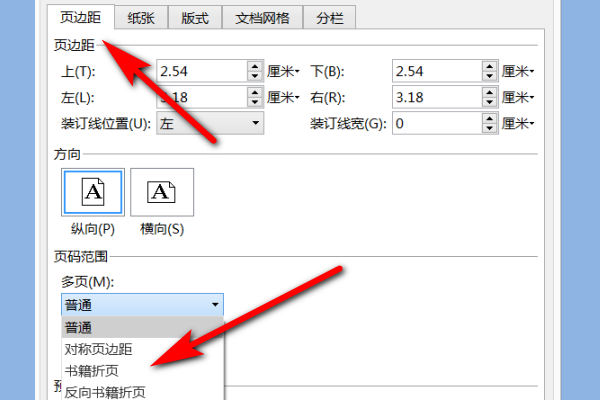
Task: Collapse the 多页 multiple pages dropdown
Action: pos(215,305)
